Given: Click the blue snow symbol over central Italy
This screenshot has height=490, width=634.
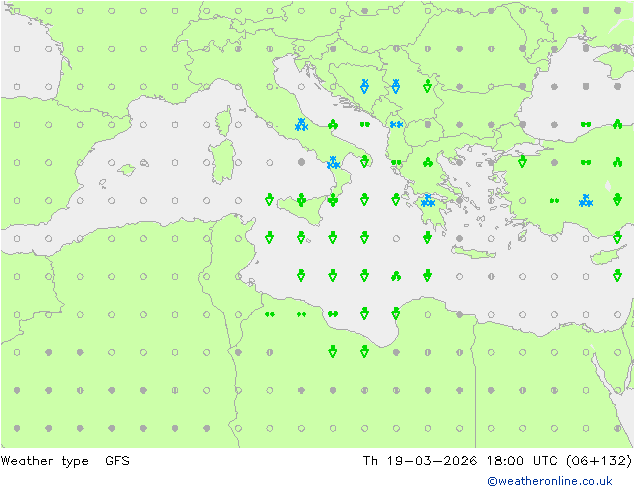Looking at the screenshot, I should pos(301,125).
